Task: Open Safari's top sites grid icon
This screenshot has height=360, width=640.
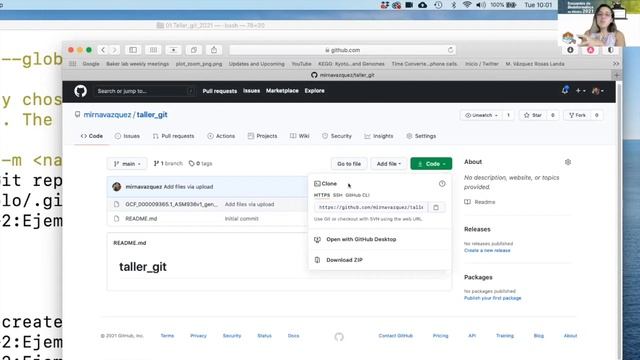Action: click(x=153, y=50)
